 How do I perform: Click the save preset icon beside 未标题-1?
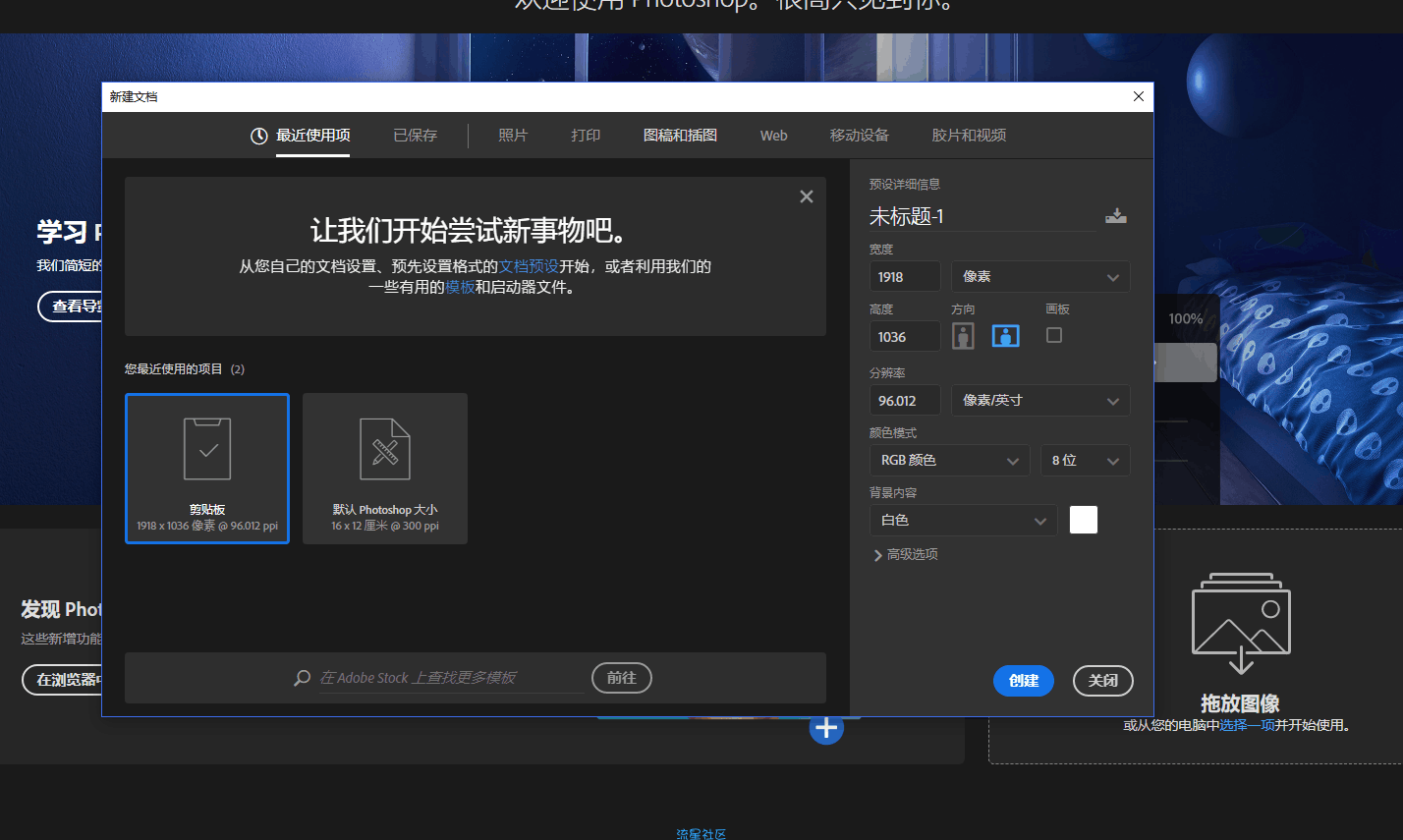coord(1115,216)
